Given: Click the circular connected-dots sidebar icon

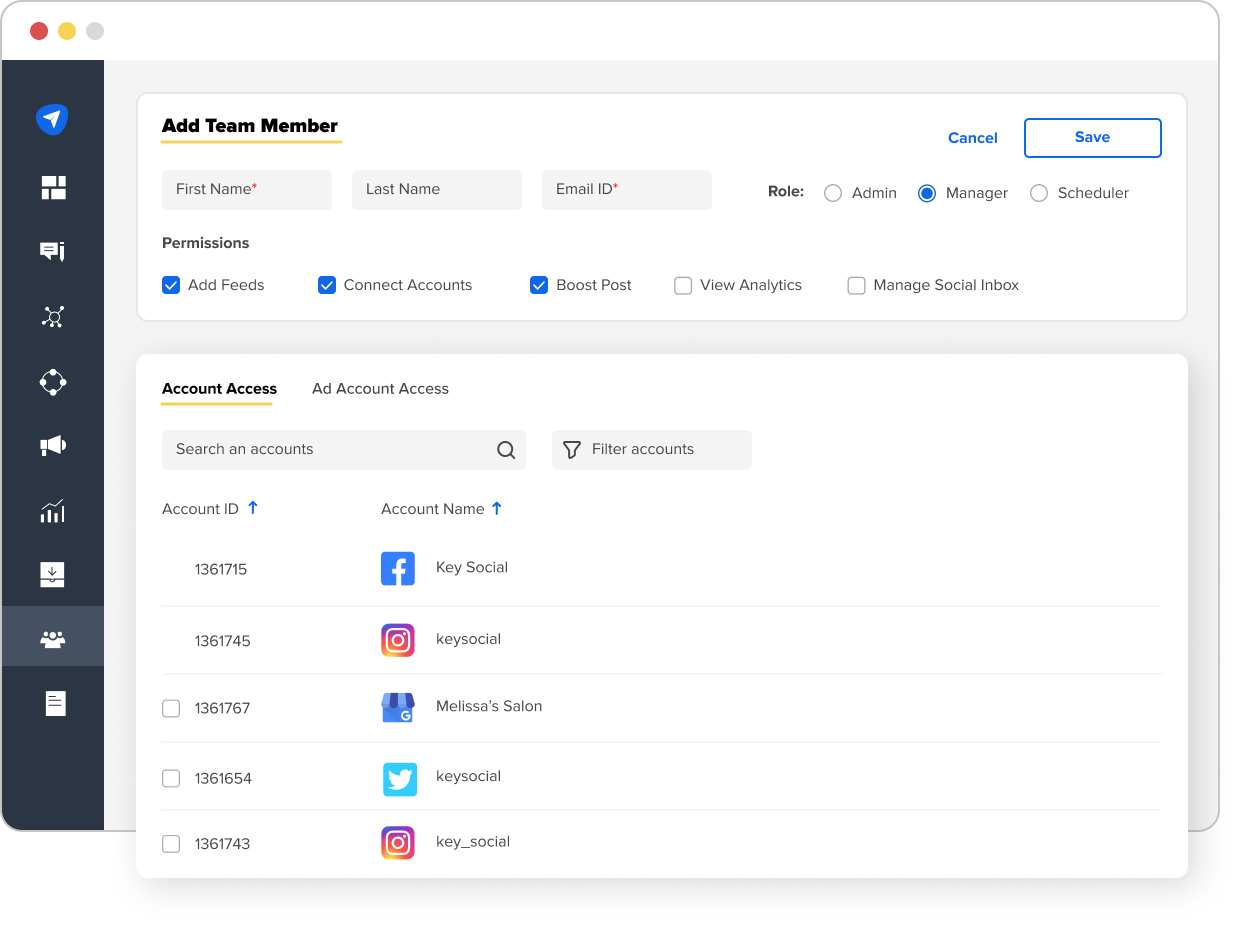Looking at the screenshot, I should tap(53, 382).
